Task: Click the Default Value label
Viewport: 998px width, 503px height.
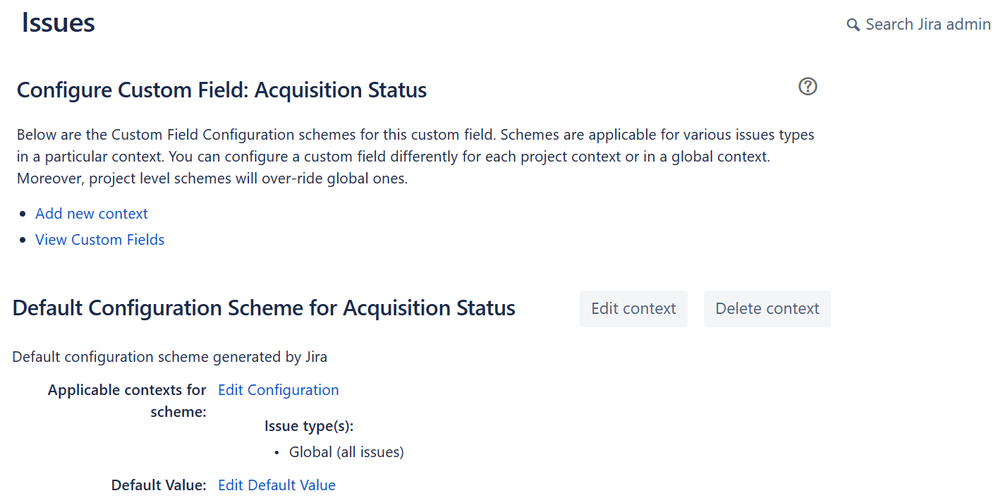Action: [158, 485]
